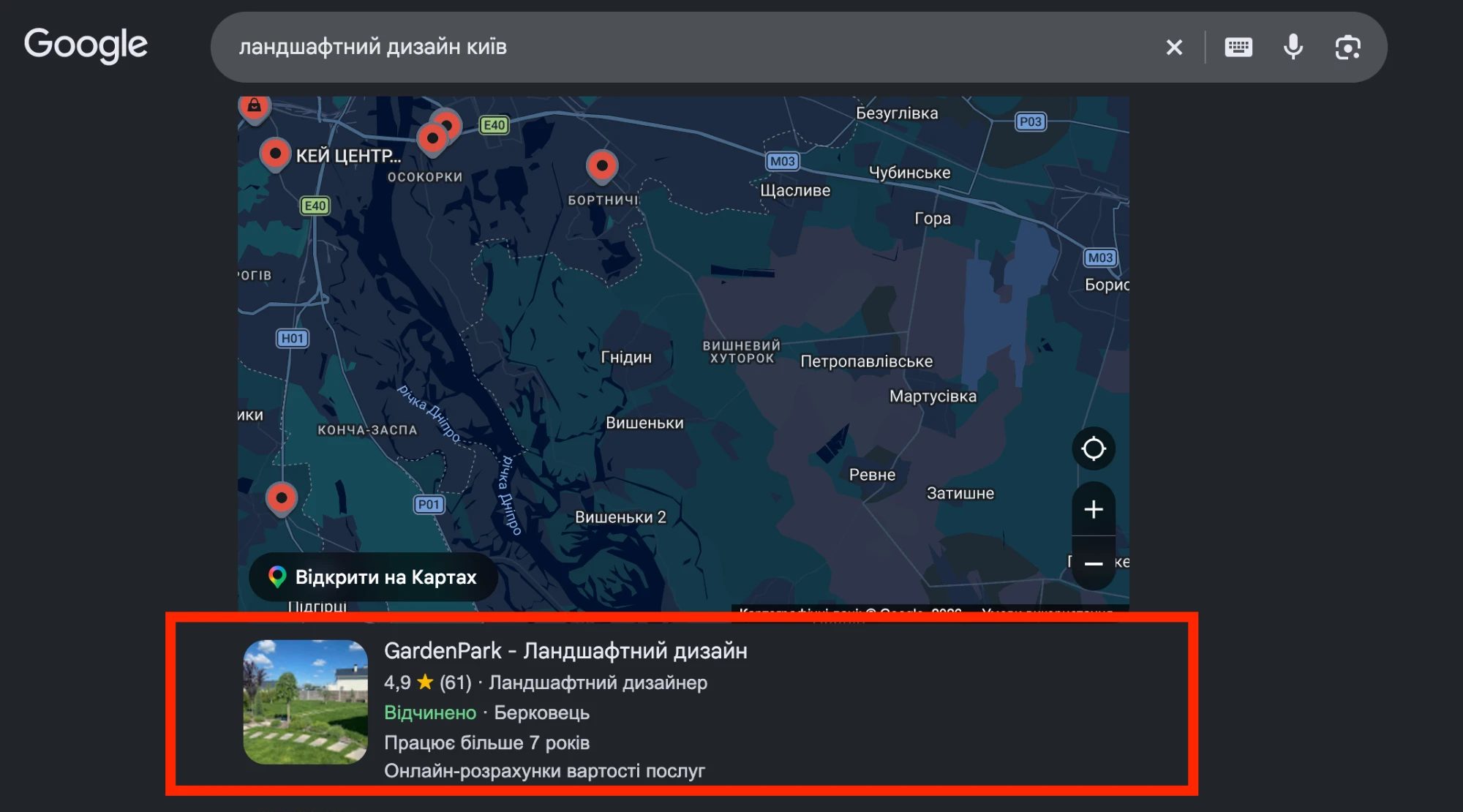This screenshot has width=1463, height=812.
Task: Click the Безуглівка map label
Action: click(x=897, y=113)
